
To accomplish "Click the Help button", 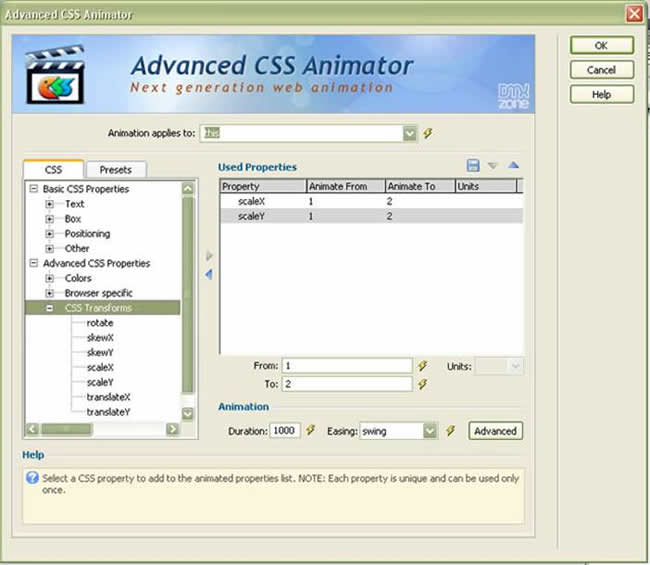I will point(601,95).
